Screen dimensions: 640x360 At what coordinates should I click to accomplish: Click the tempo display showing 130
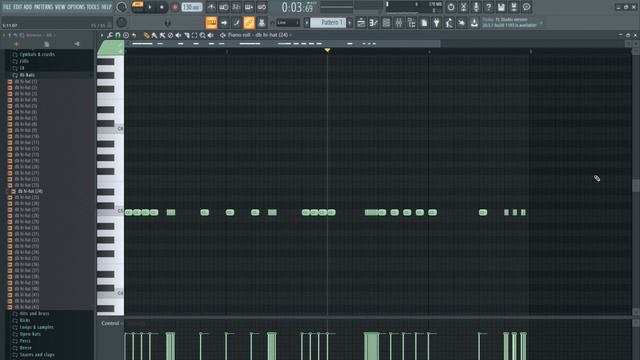pos(191,7)
